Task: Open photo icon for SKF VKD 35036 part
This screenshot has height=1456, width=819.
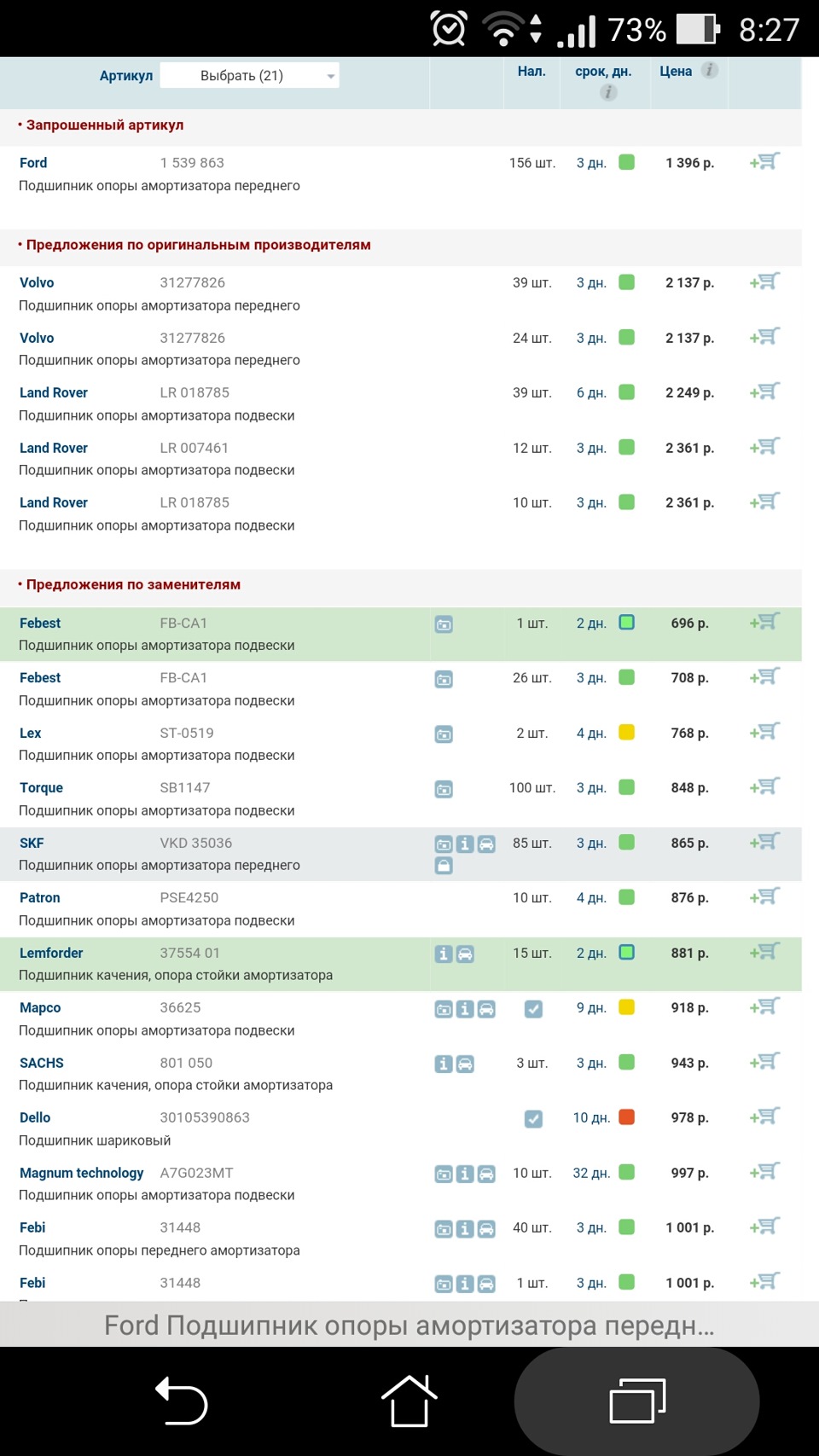Action: click(x=444, y=844)
